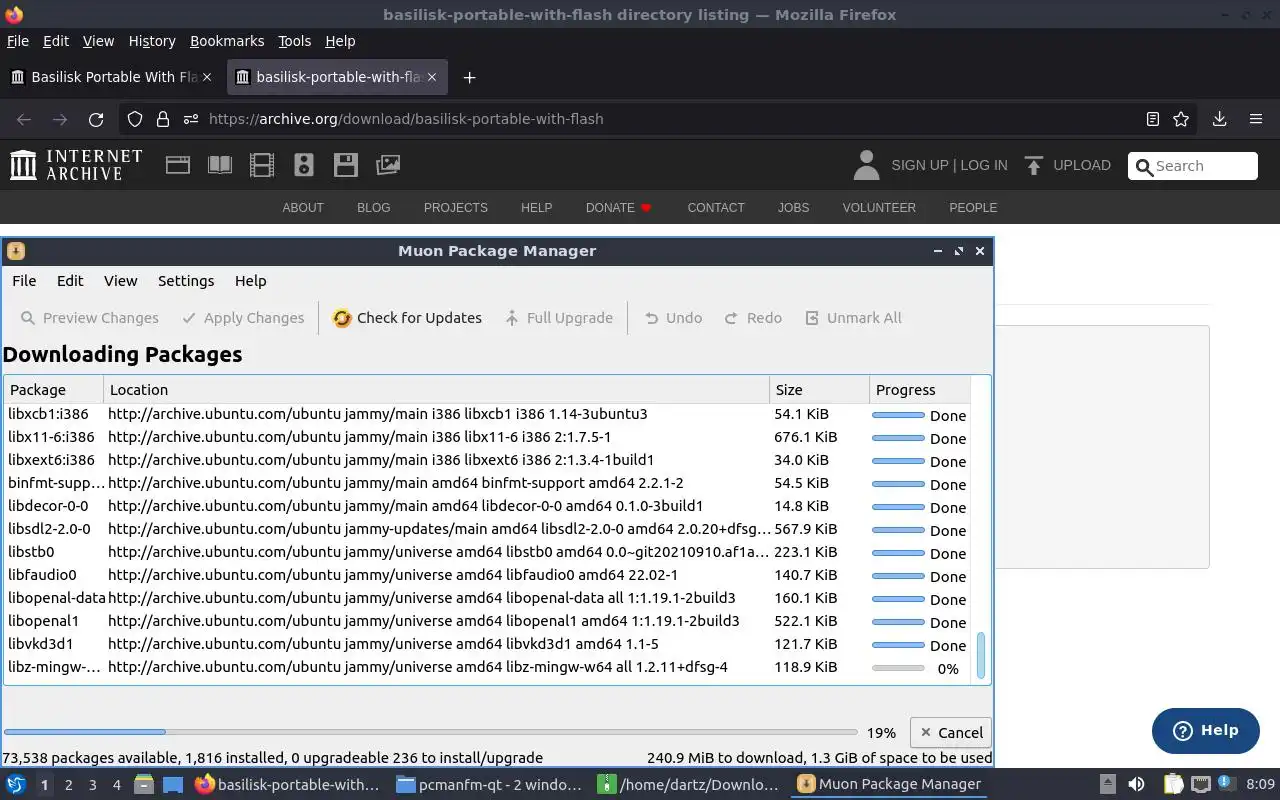Open Firefox History menu

click(x=152, y=41)
